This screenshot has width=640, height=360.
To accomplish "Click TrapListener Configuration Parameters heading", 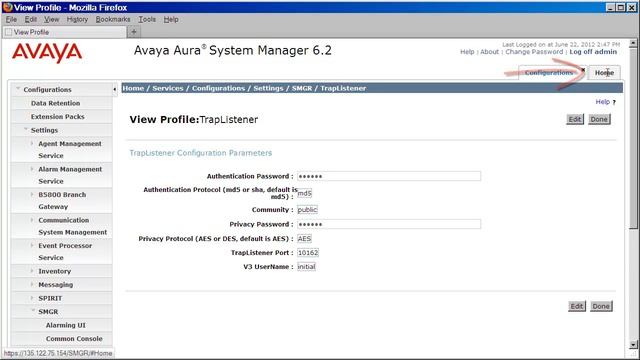I will tap(200, 153).
